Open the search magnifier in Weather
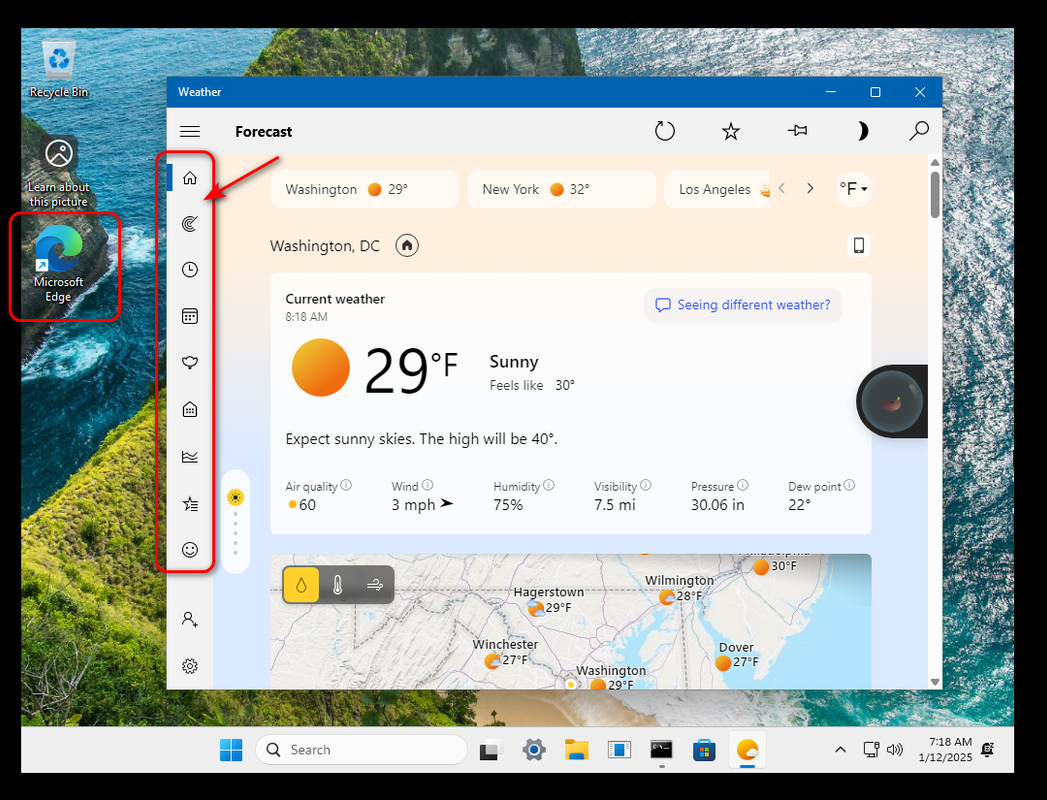This screenshot has height=800, width=1047. (919, 131)
